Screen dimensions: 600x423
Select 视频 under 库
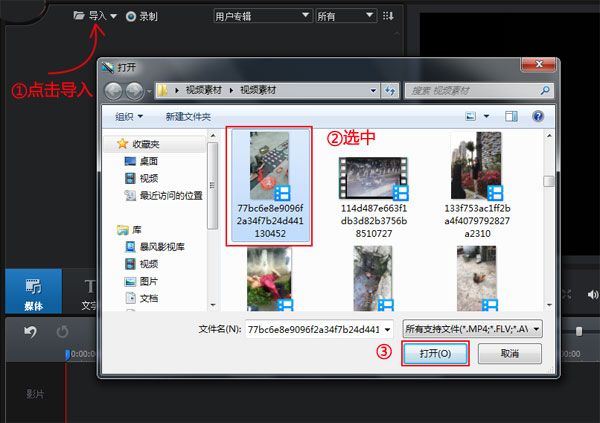[148, 264]
